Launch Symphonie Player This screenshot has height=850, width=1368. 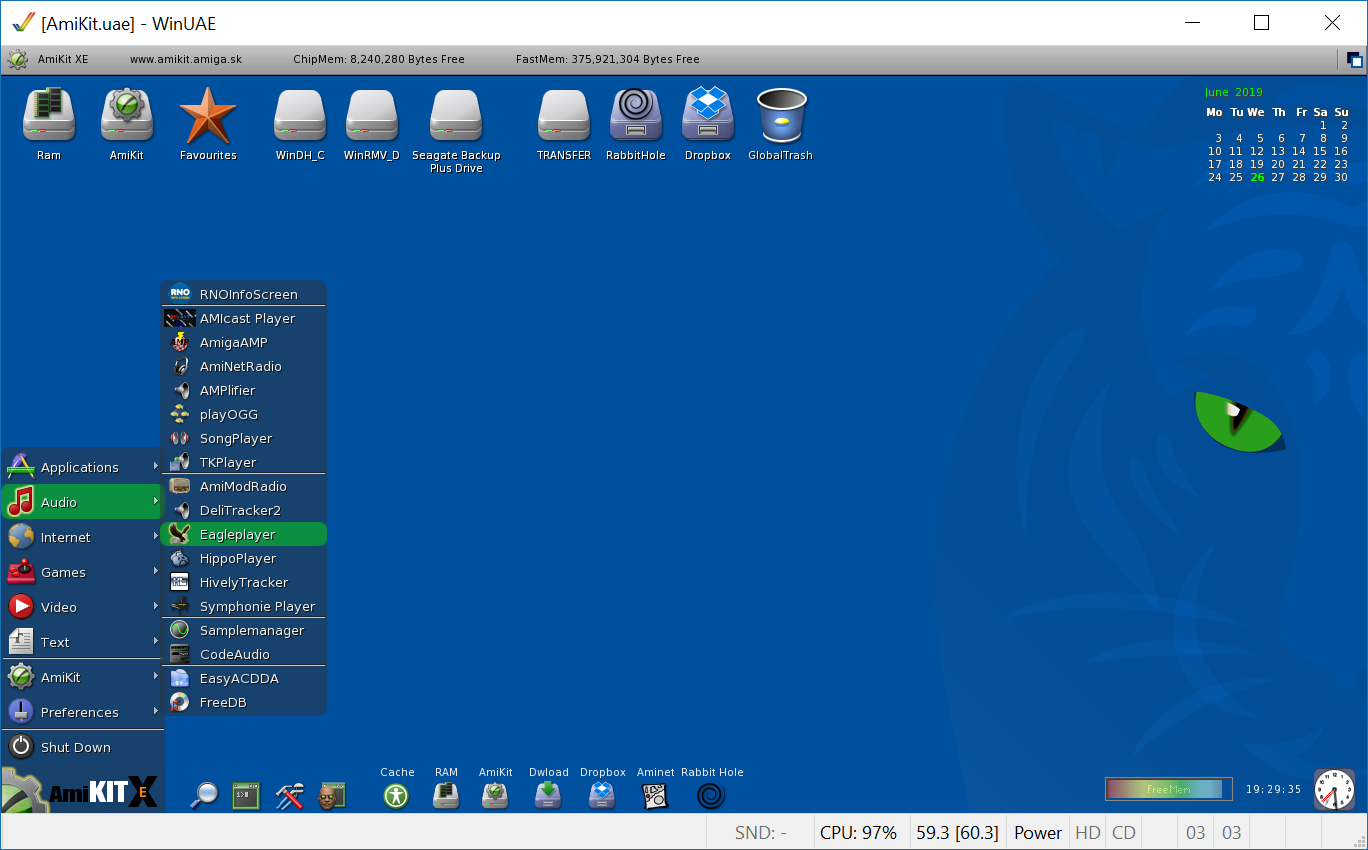(x=244, y=606)
